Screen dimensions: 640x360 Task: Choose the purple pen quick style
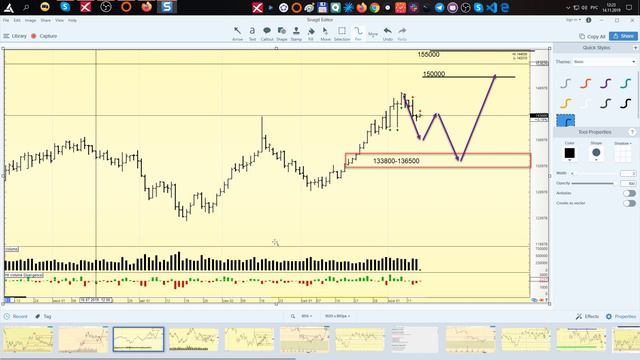point(605,84)
